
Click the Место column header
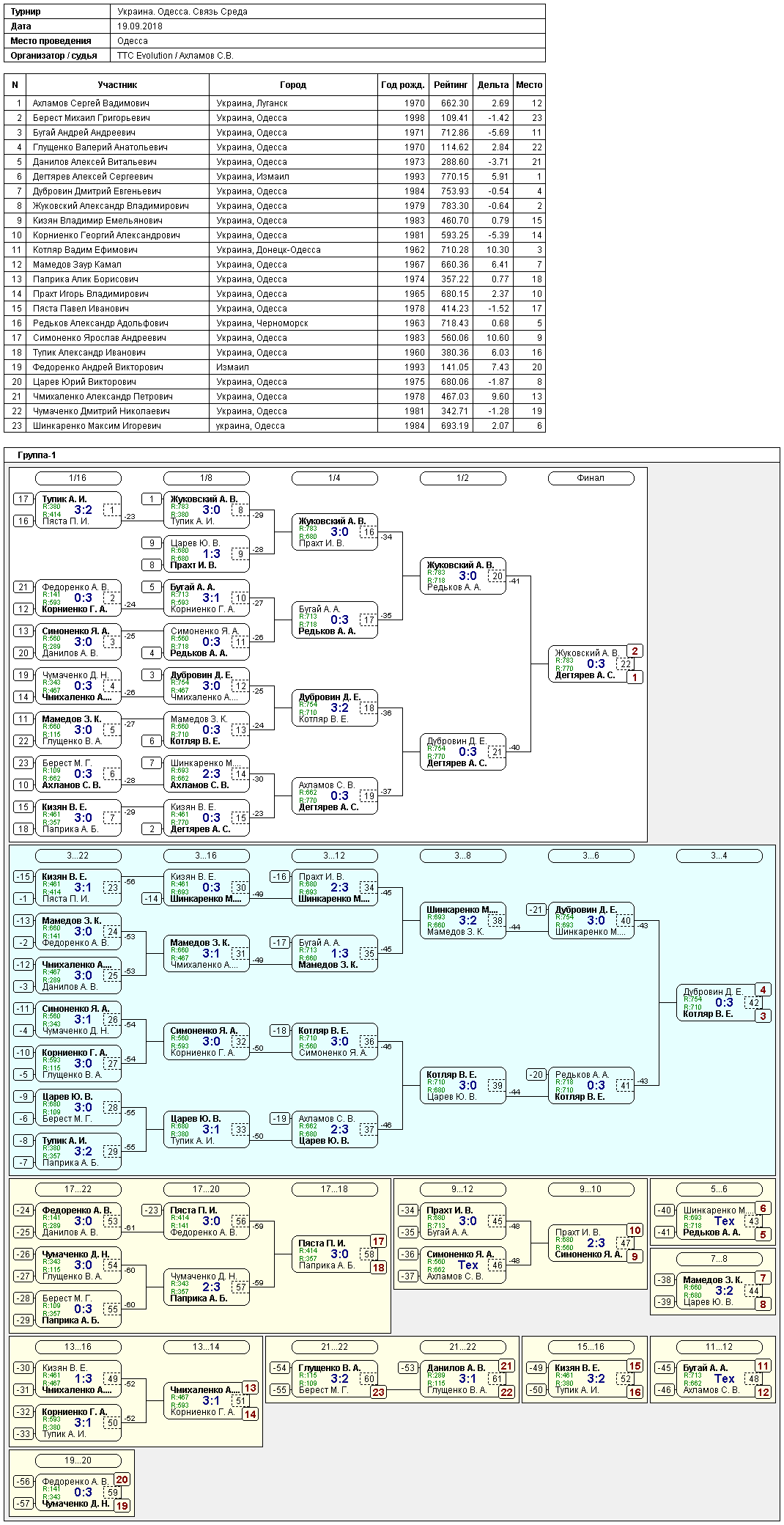(529, 85)
